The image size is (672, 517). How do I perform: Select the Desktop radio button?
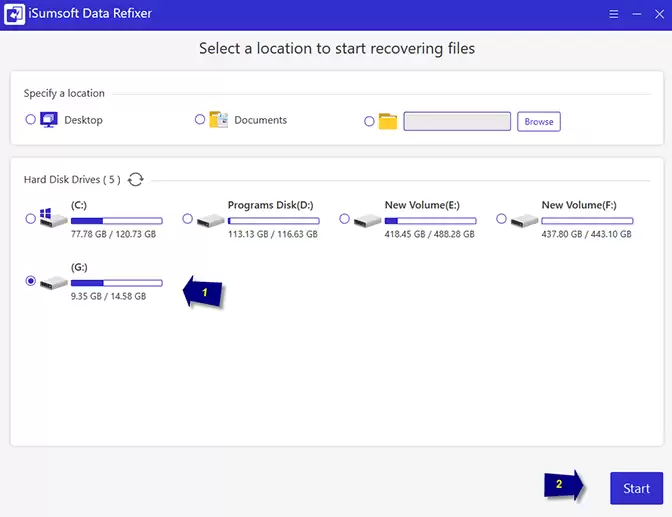coord(30,120)
